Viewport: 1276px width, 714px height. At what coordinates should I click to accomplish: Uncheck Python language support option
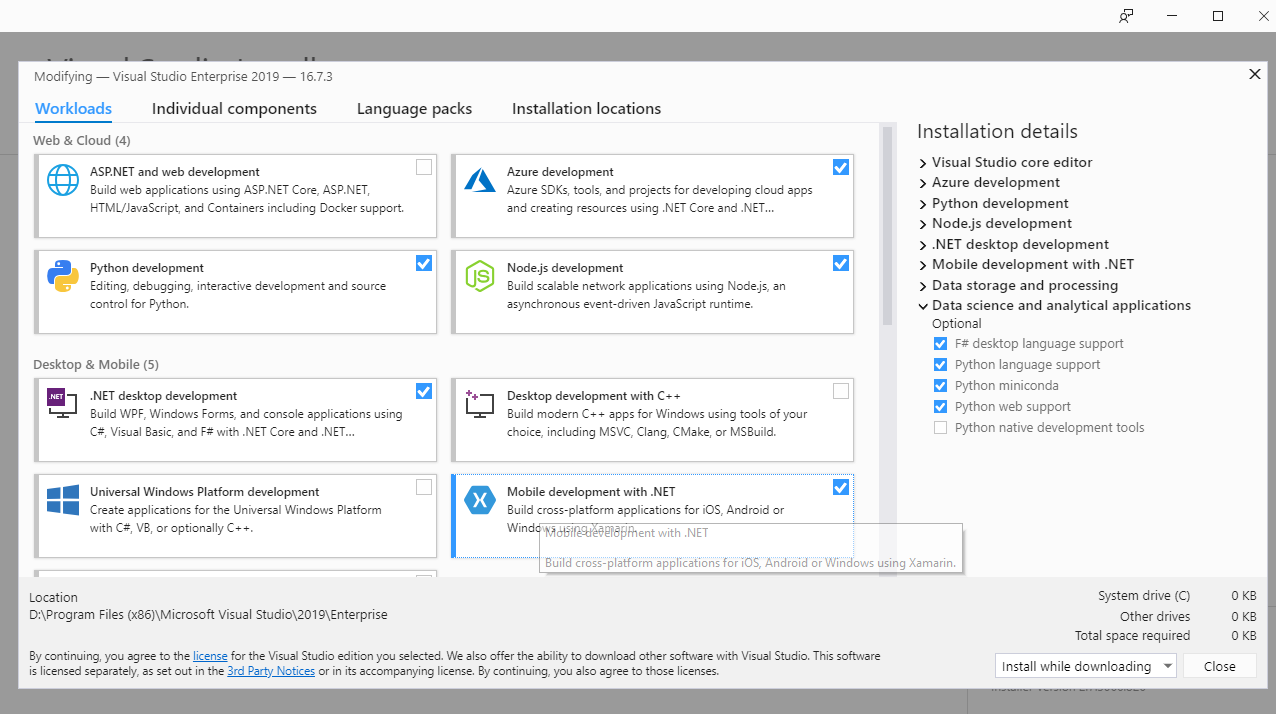pyautogui.click(x=940, y=365)
